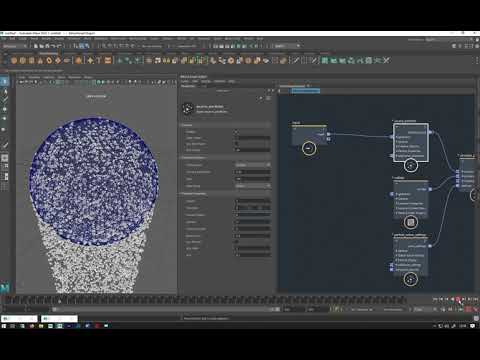Click the output port of the input node
The image size is (480, 360).
pos(328,134)
